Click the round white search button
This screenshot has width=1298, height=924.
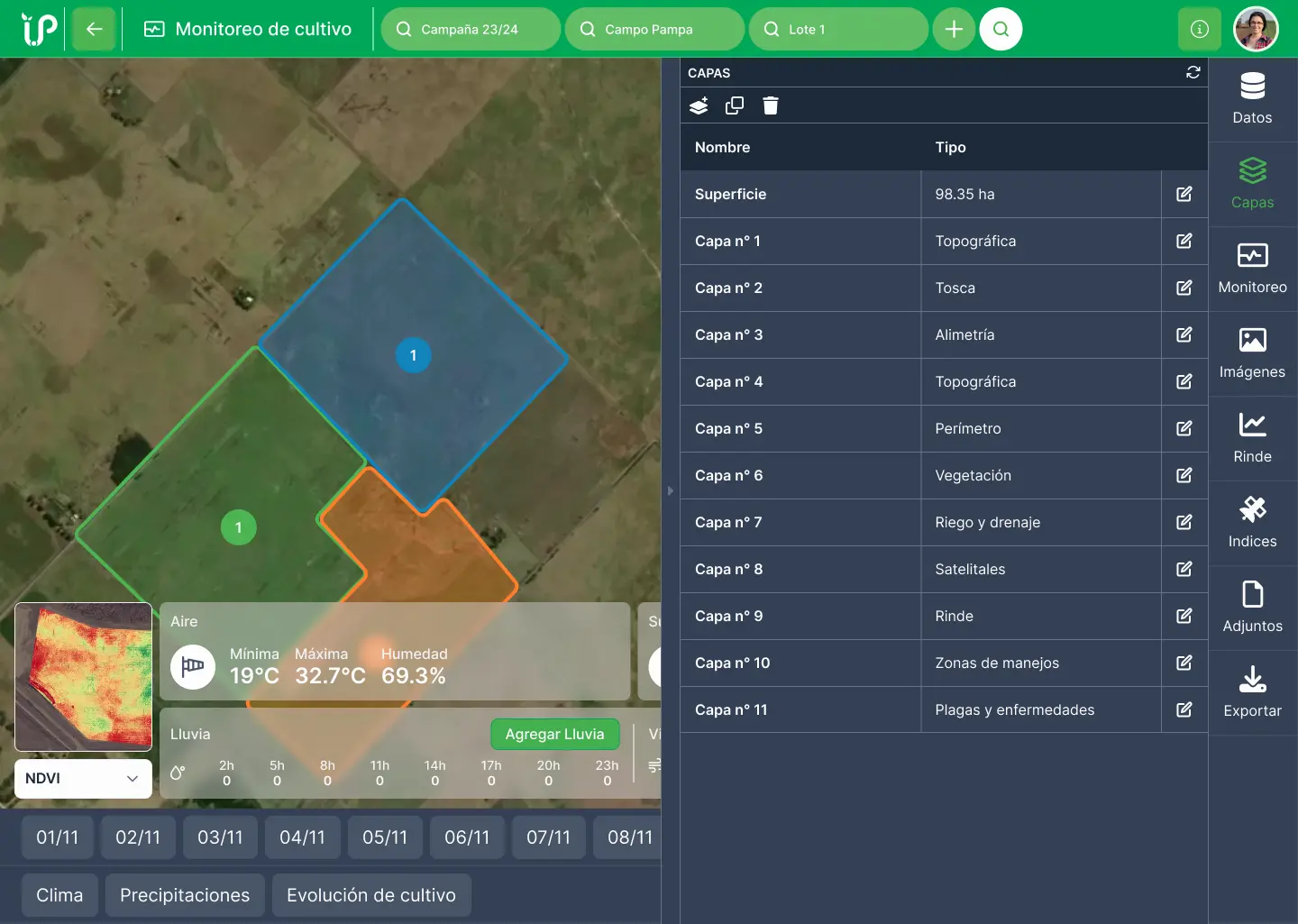(1001, 29)
